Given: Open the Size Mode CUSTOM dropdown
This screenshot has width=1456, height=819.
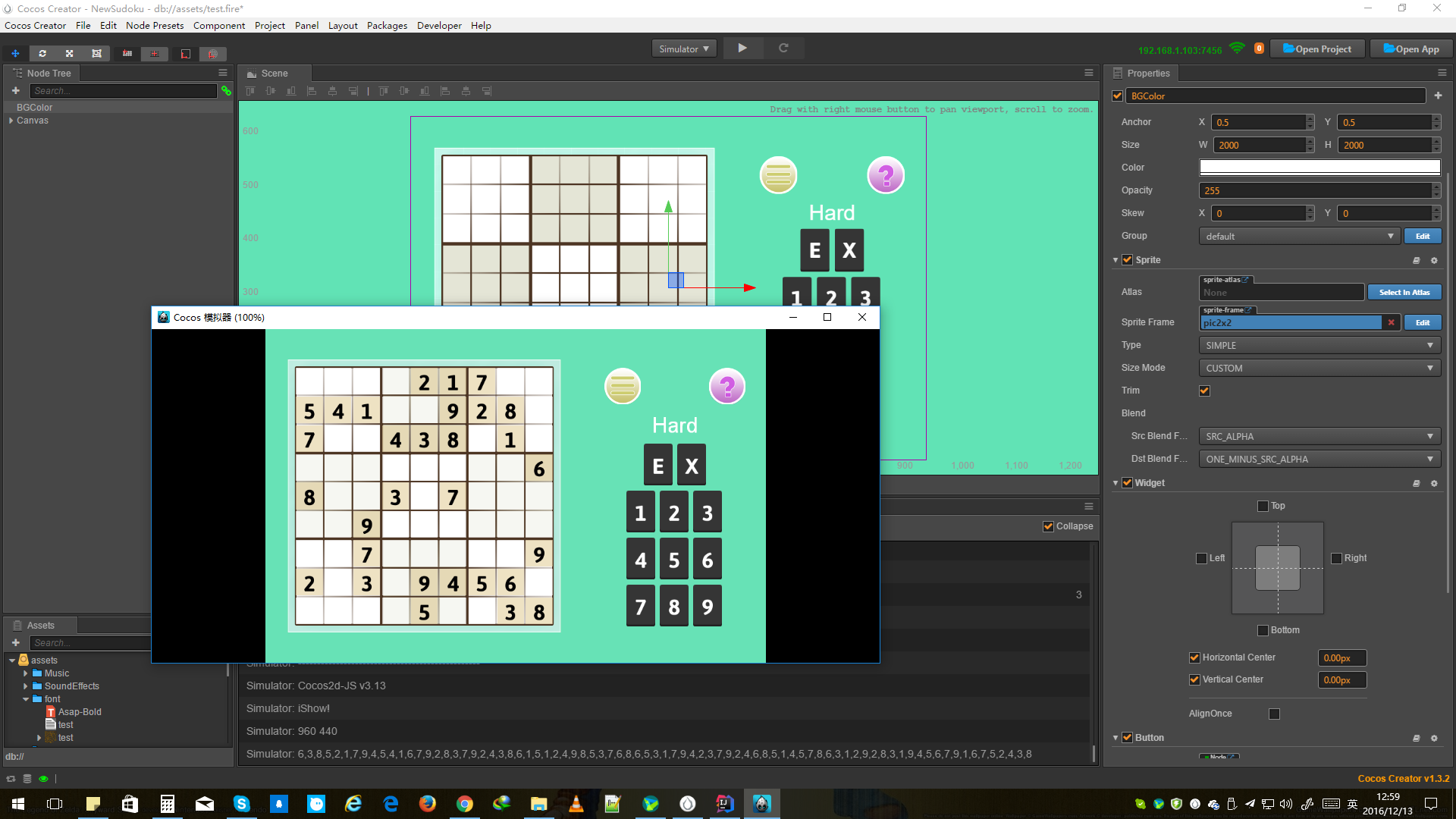Looking at the screenshot, I should [x=1319, y=369].
